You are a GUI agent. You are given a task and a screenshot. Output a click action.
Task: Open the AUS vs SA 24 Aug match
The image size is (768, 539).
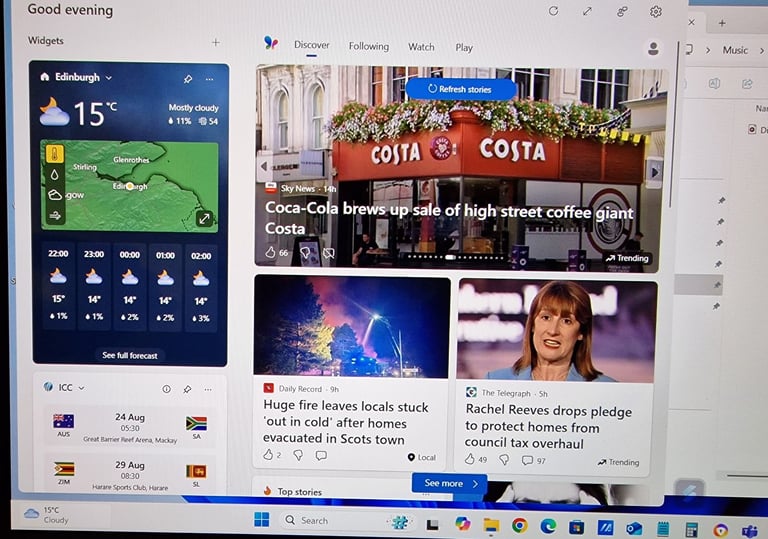[x=130, y=427]
